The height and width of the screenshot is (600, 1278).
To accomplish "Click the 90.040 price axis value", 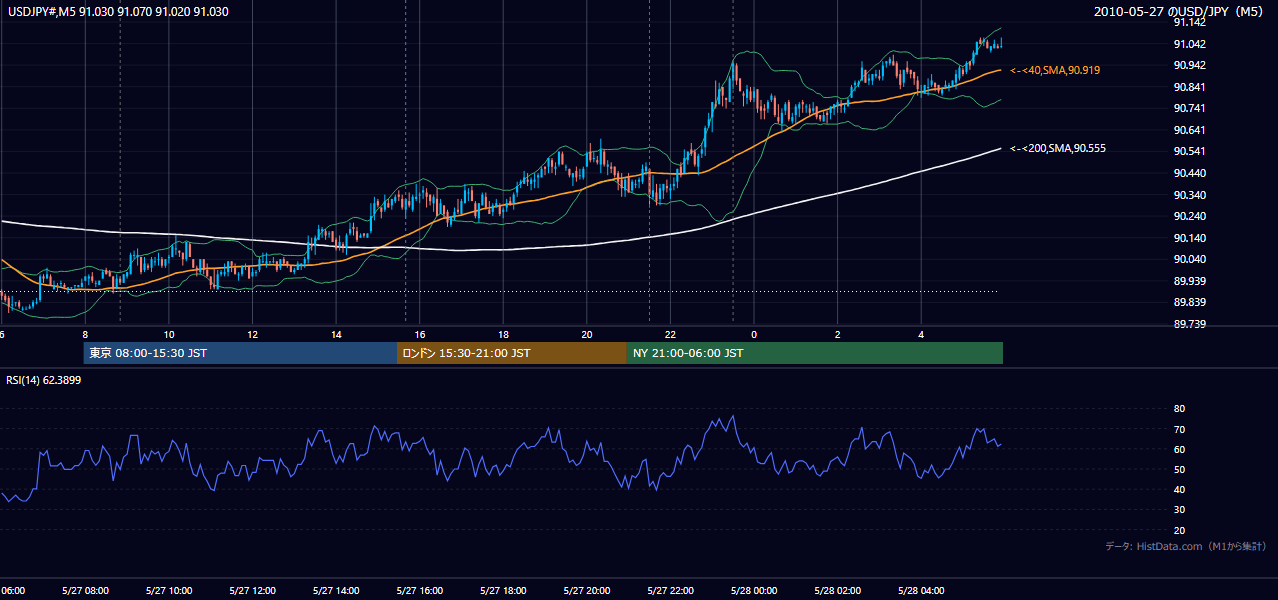I will pos(1189,259).
